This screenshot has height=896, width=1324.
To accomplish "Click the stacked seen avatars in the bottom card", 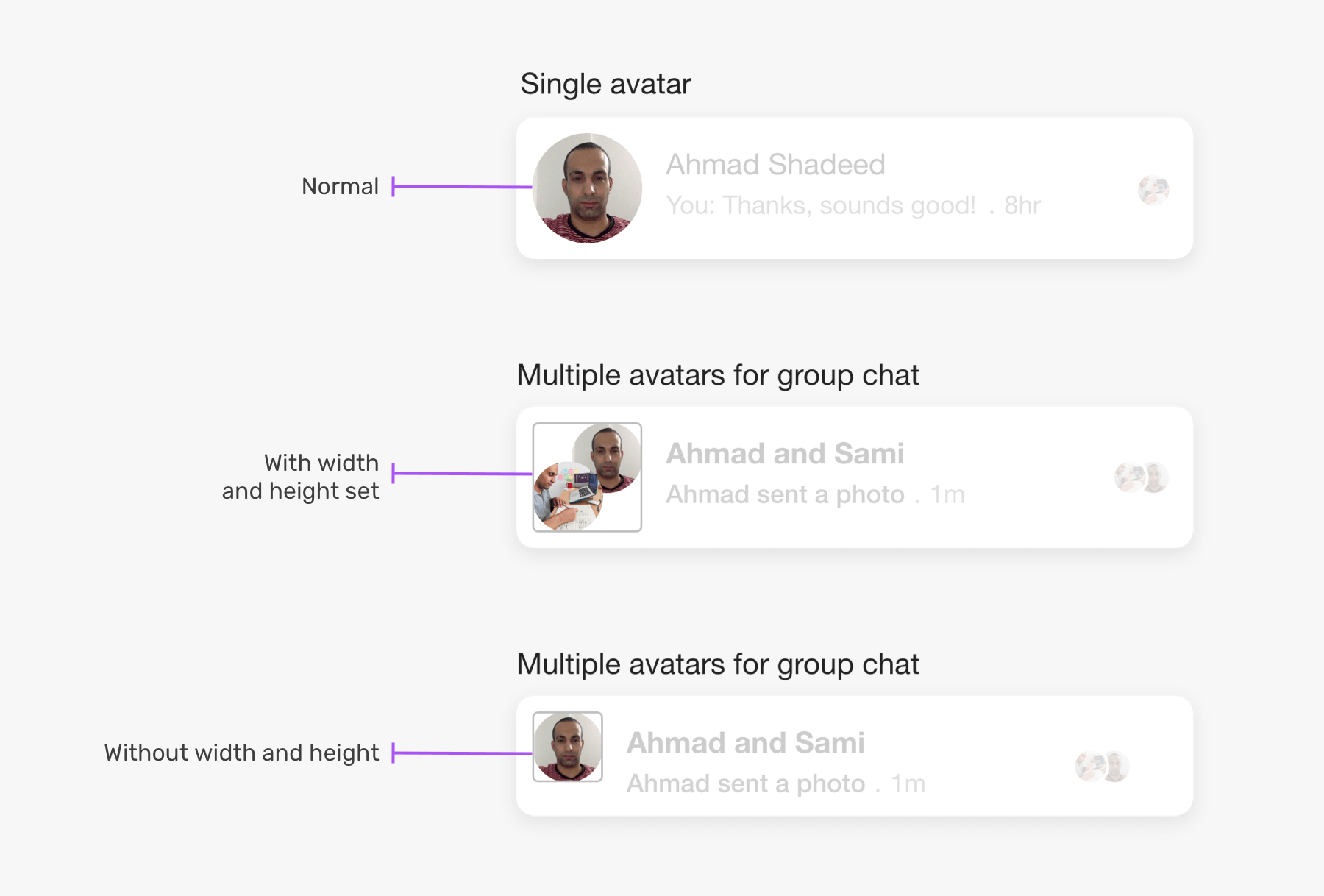I will point(1102,767).
